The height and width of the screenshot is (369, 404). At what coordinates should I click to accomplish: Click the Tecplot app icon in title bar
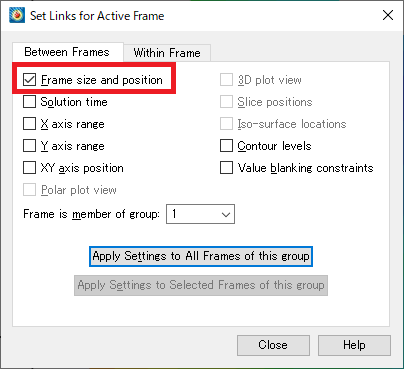pyautogui.click(x=17, y=15)
